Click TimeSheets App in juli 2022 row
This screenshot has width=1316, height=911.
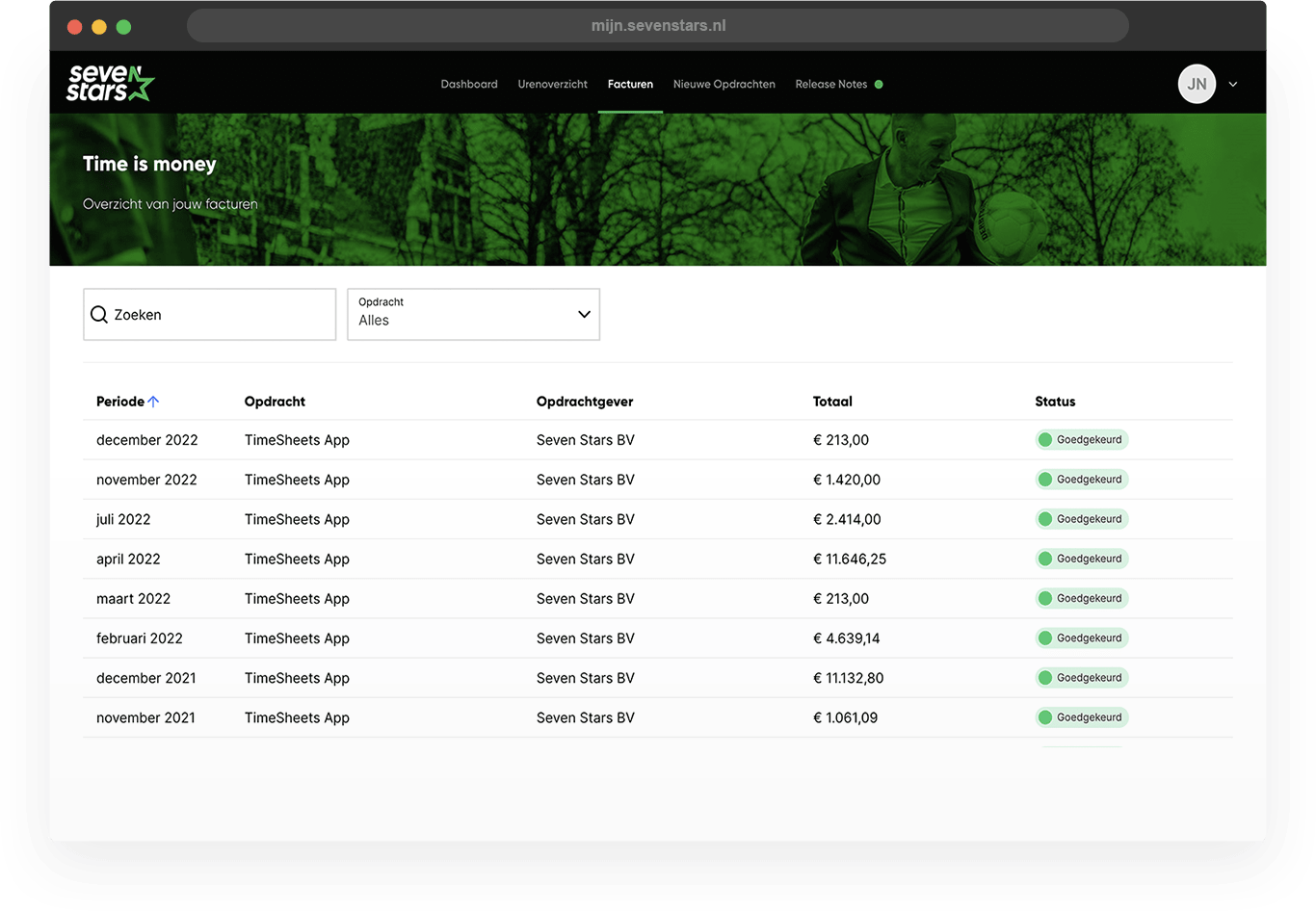(x=297, y=519)
